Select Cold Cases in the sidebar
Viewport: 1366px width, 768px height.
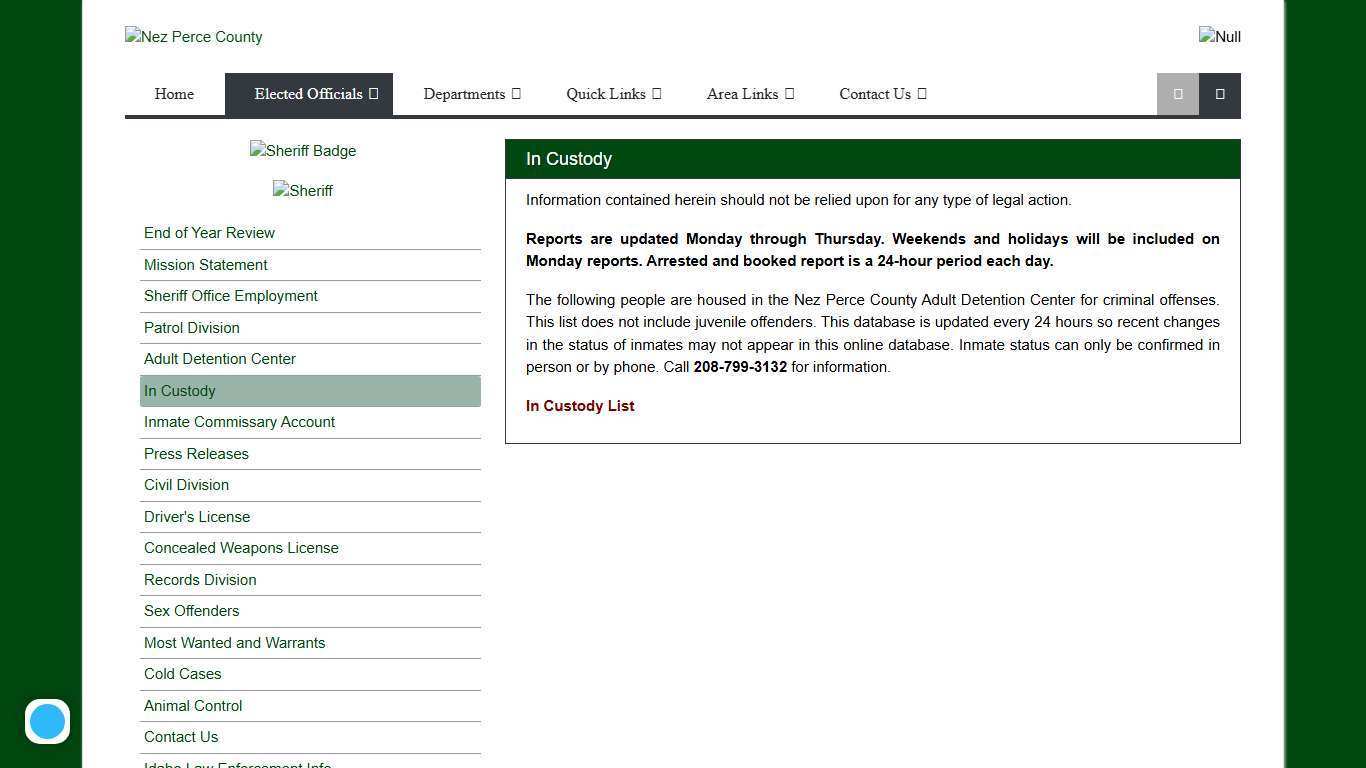click(182, 674)
